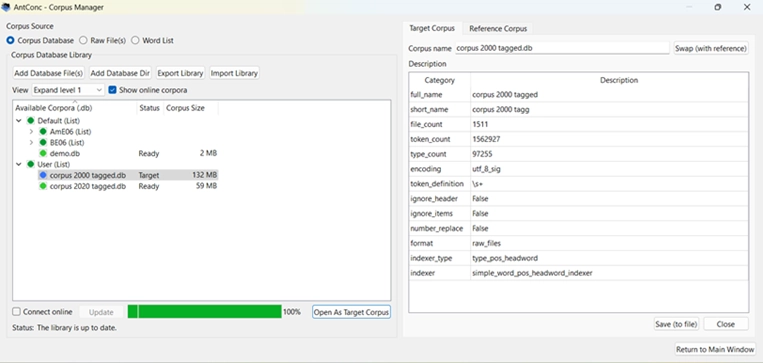Screen dimensions: 763x363
Task: Click the green dot beside AmE06 (List)
Action: pos(43,131)
